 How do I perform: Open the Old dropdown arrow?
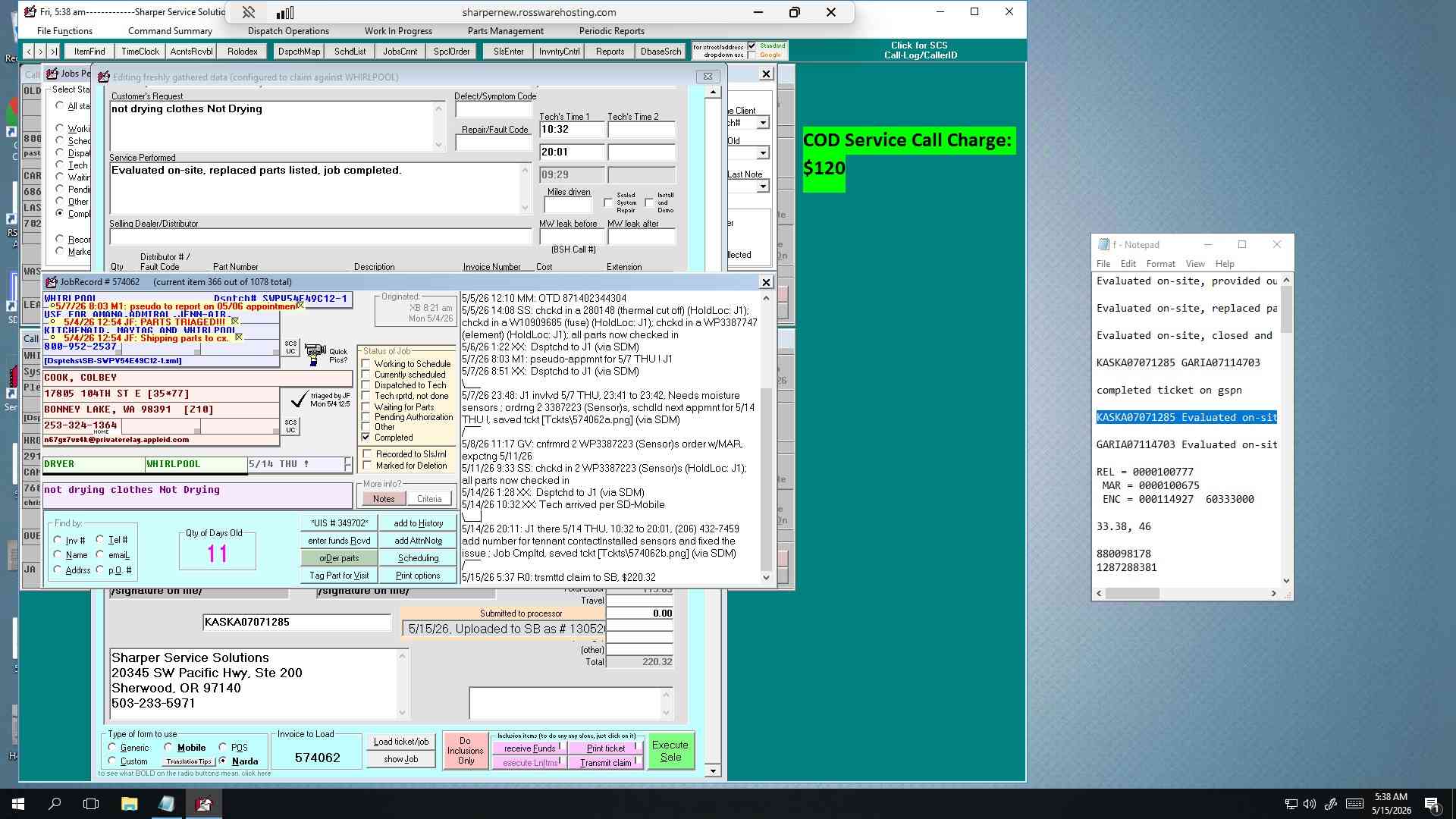[x=763, y=153]
